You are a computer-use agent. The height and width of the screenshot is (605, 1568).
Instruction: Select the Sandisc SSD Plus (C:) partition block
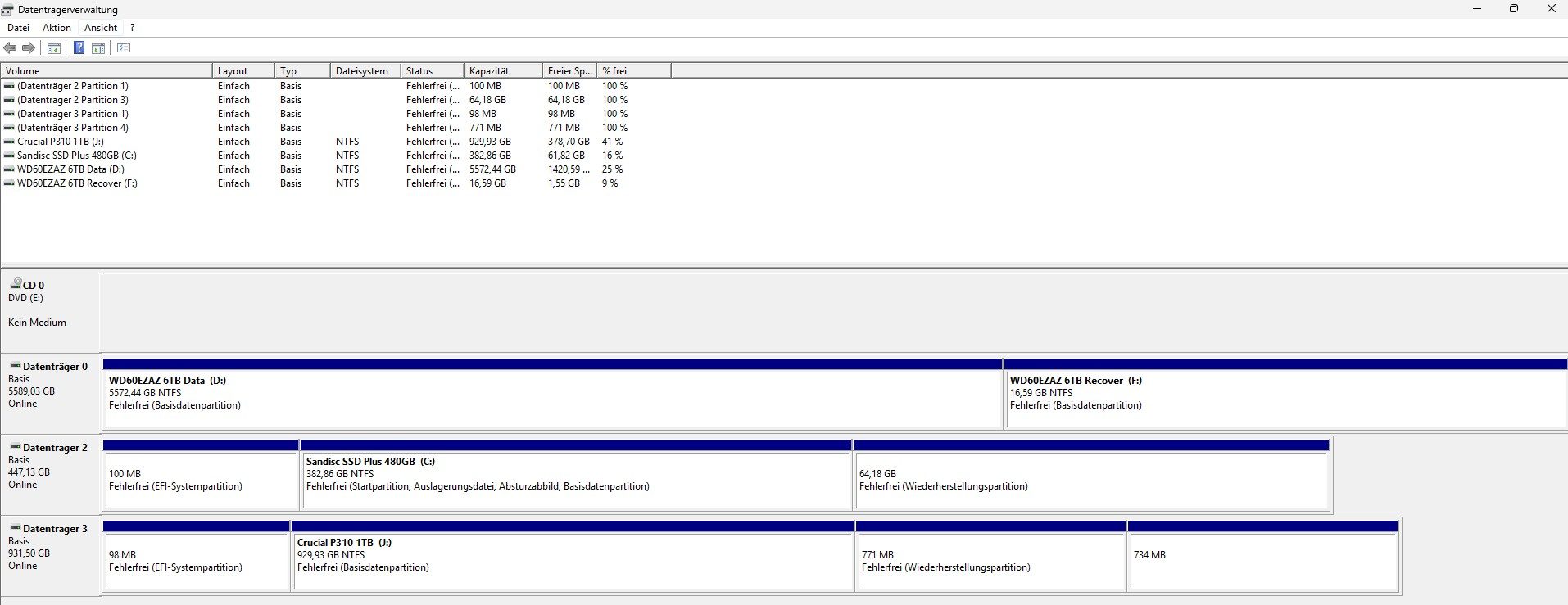(x=577, y=475)
